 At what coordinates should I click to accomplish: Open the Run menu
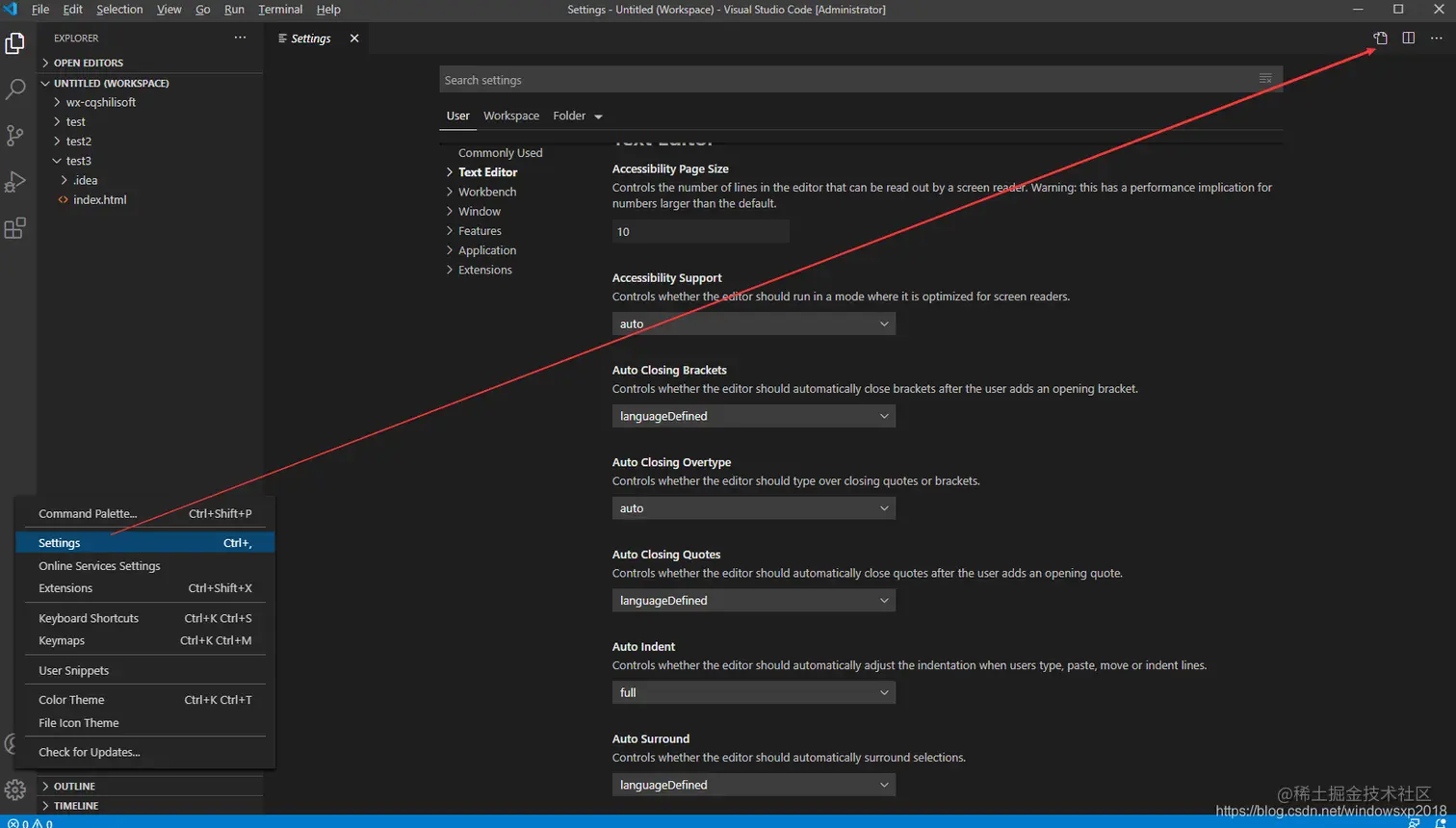pos(234,10)
